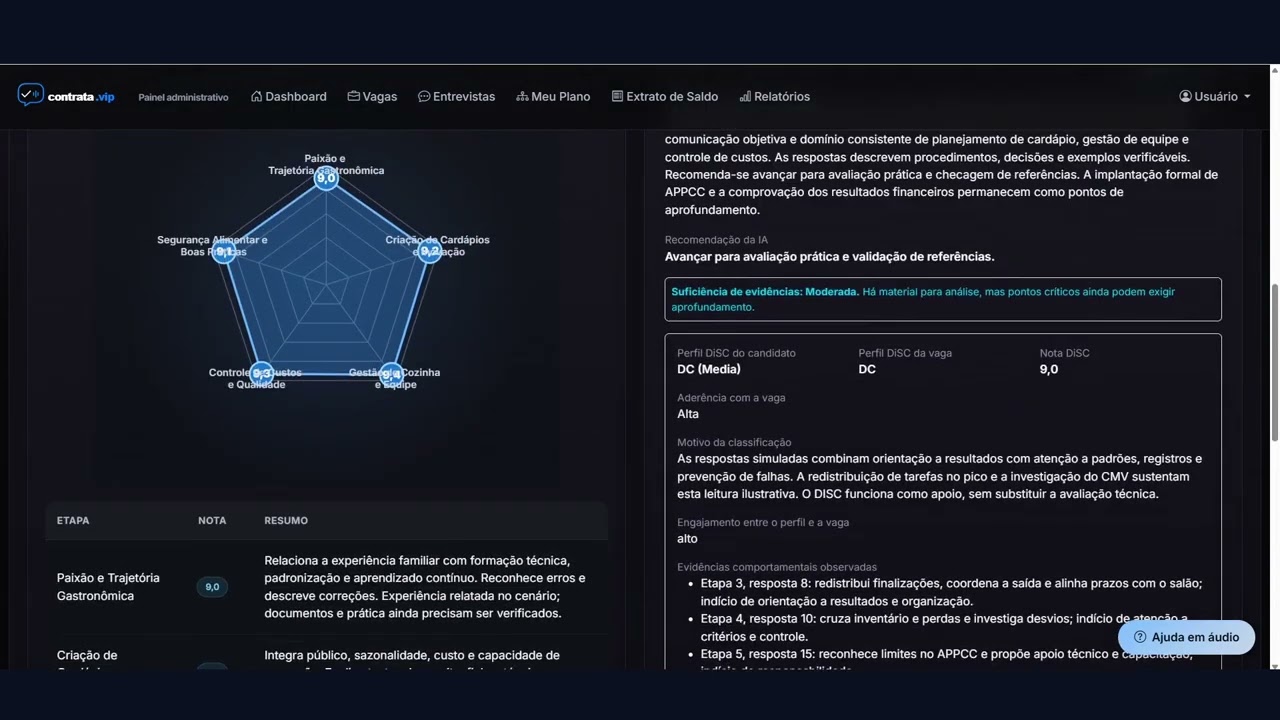
Task: Click the Engajamento value alto
Action: click(x=687, y=539)
